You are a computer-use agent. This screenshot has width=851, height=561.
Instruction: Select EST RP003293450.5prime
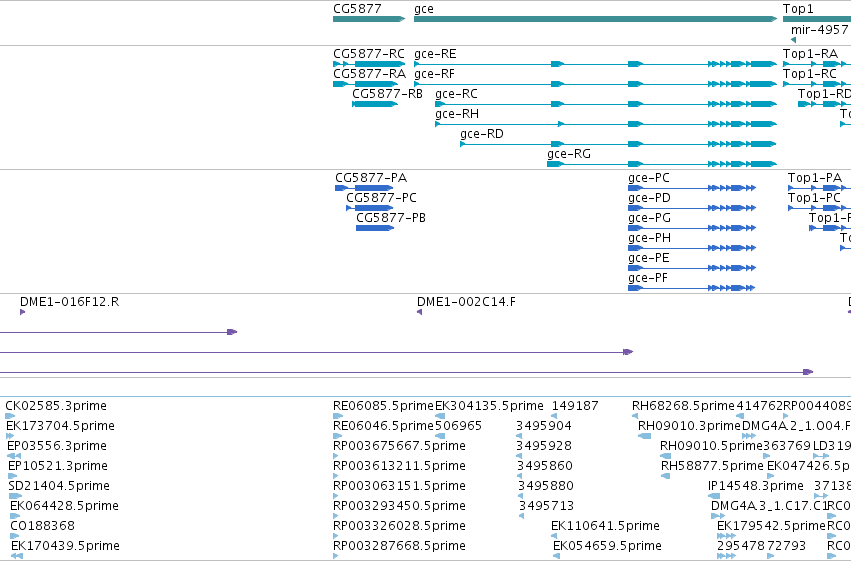(x=399, y=506)
